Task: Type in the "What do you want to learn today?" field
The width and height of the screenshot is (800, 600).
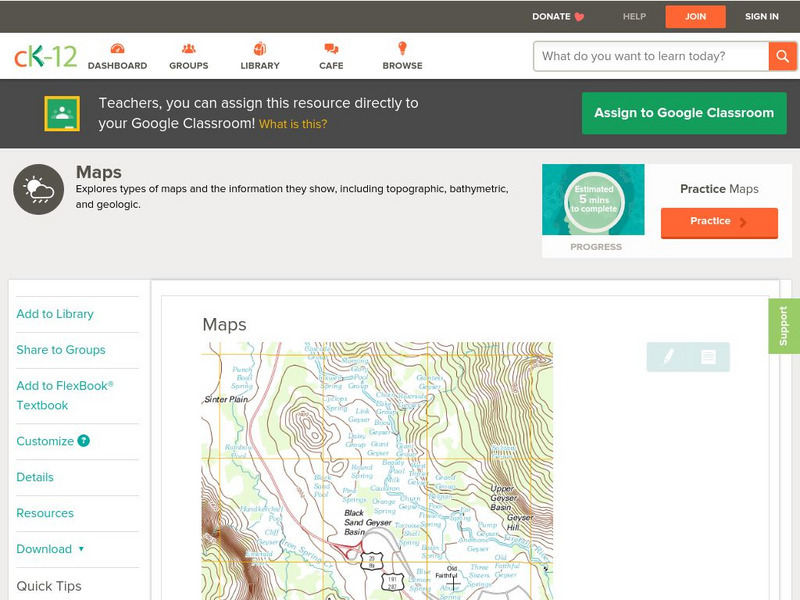Action: pos(650,56)
